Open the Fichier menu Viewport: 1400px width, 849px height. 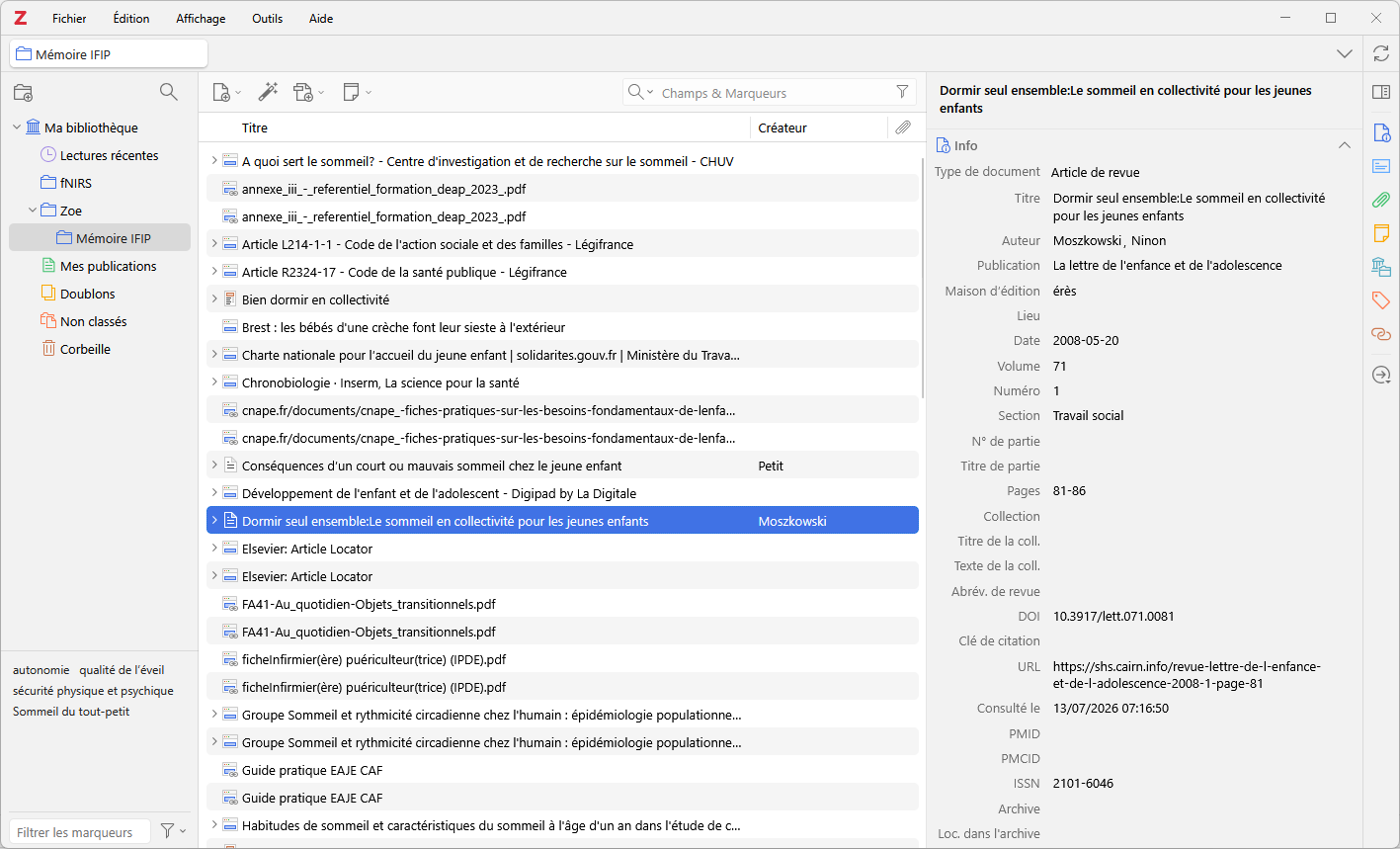pyautogui.click(x=69, y=18)
